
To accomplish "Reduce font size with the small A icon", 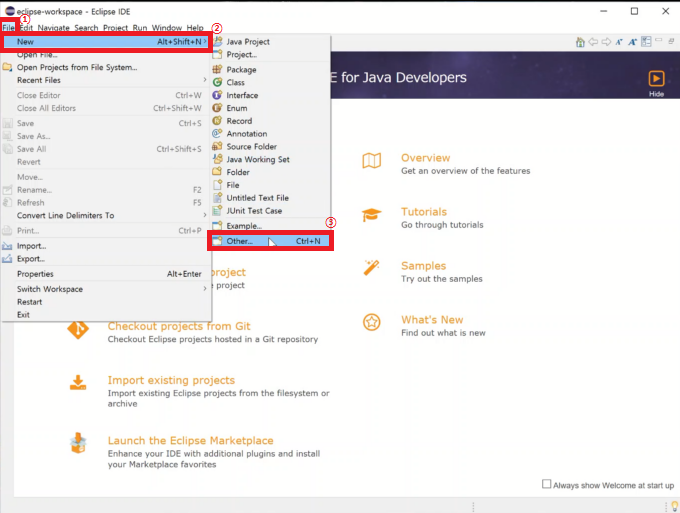I will pyautogui.click(x=619, y=42).
